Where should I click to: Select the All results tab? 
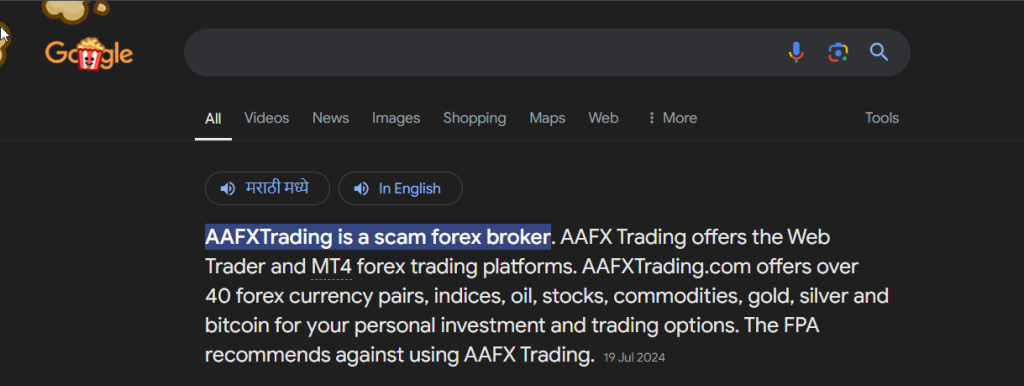pyautogui.click(x=213, y=119)
